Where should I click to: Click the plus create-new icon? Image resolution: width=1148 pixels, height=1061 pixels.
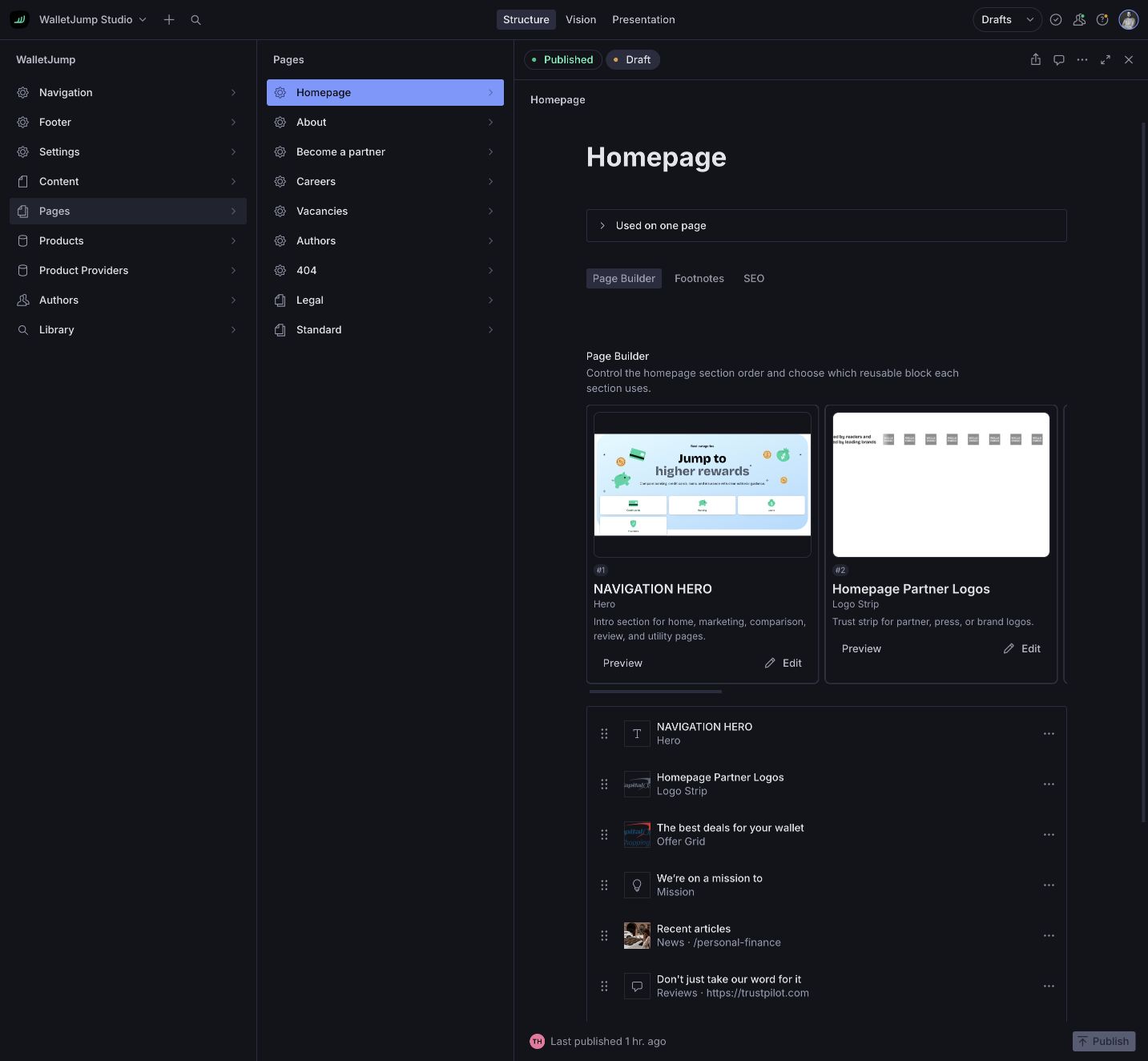pos(169,19)
